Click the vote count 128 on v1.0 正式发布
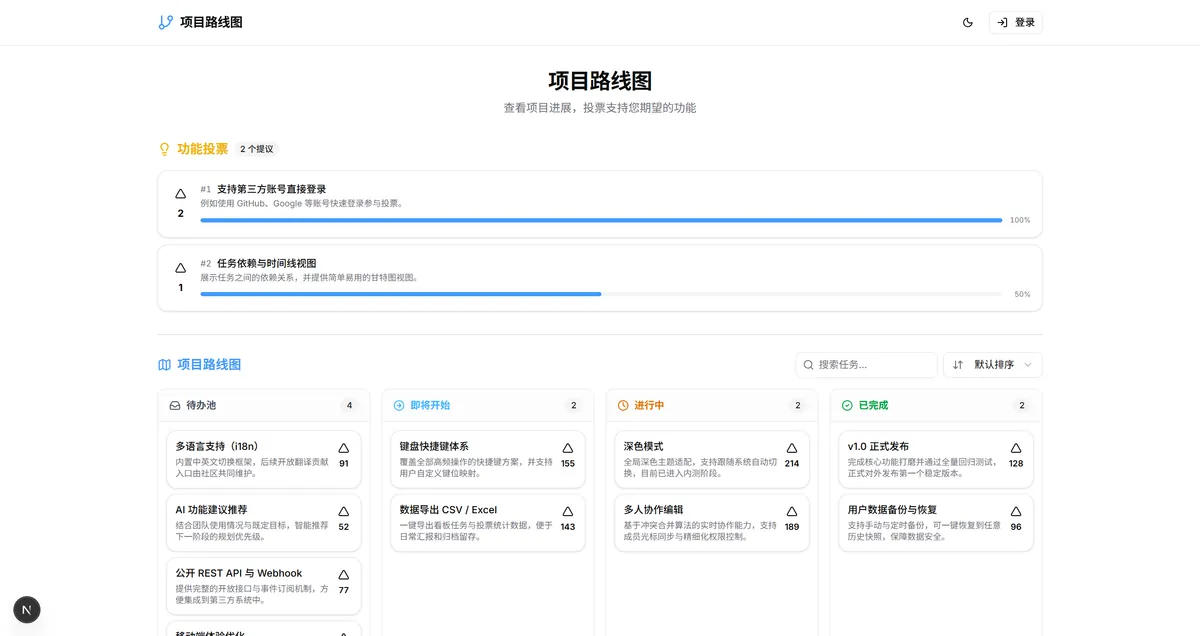Image resolution: width=1200 pixels, height=636 pixels. point(1016,463)
